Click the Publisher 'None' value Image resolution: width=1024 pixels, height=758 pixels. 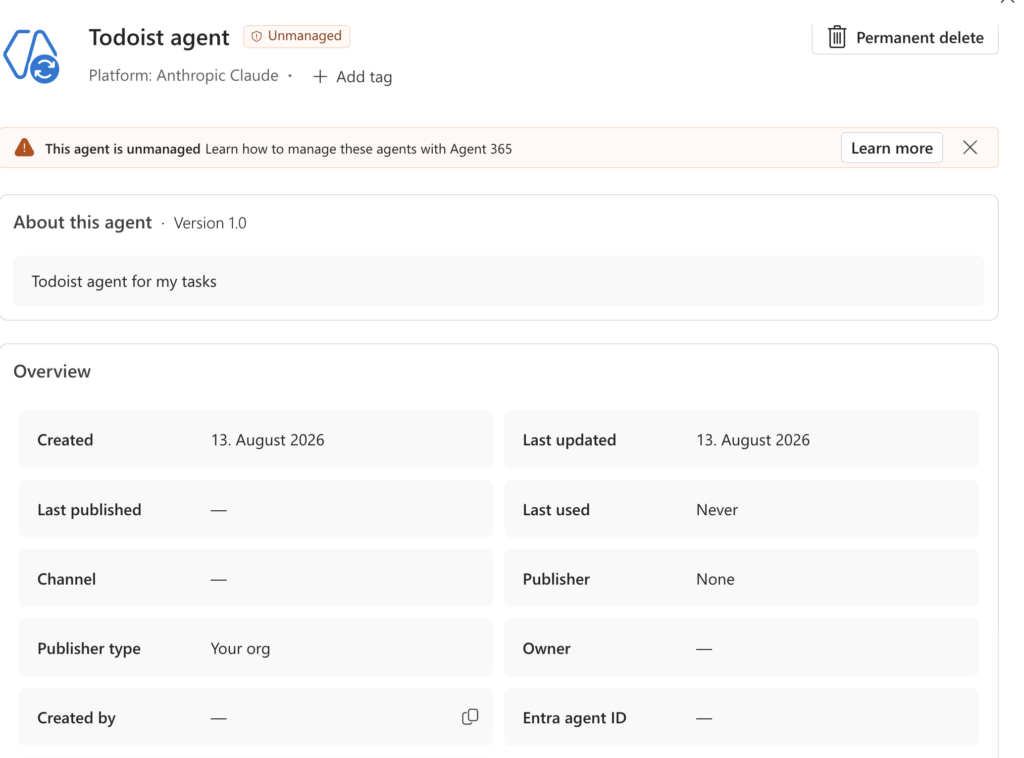(x=715, y=579)
